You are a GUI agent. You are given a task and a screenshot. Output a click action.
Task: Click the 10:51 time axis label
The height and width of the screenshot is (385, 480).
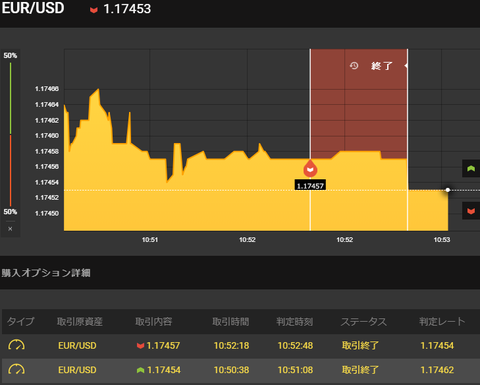point(150,240)
